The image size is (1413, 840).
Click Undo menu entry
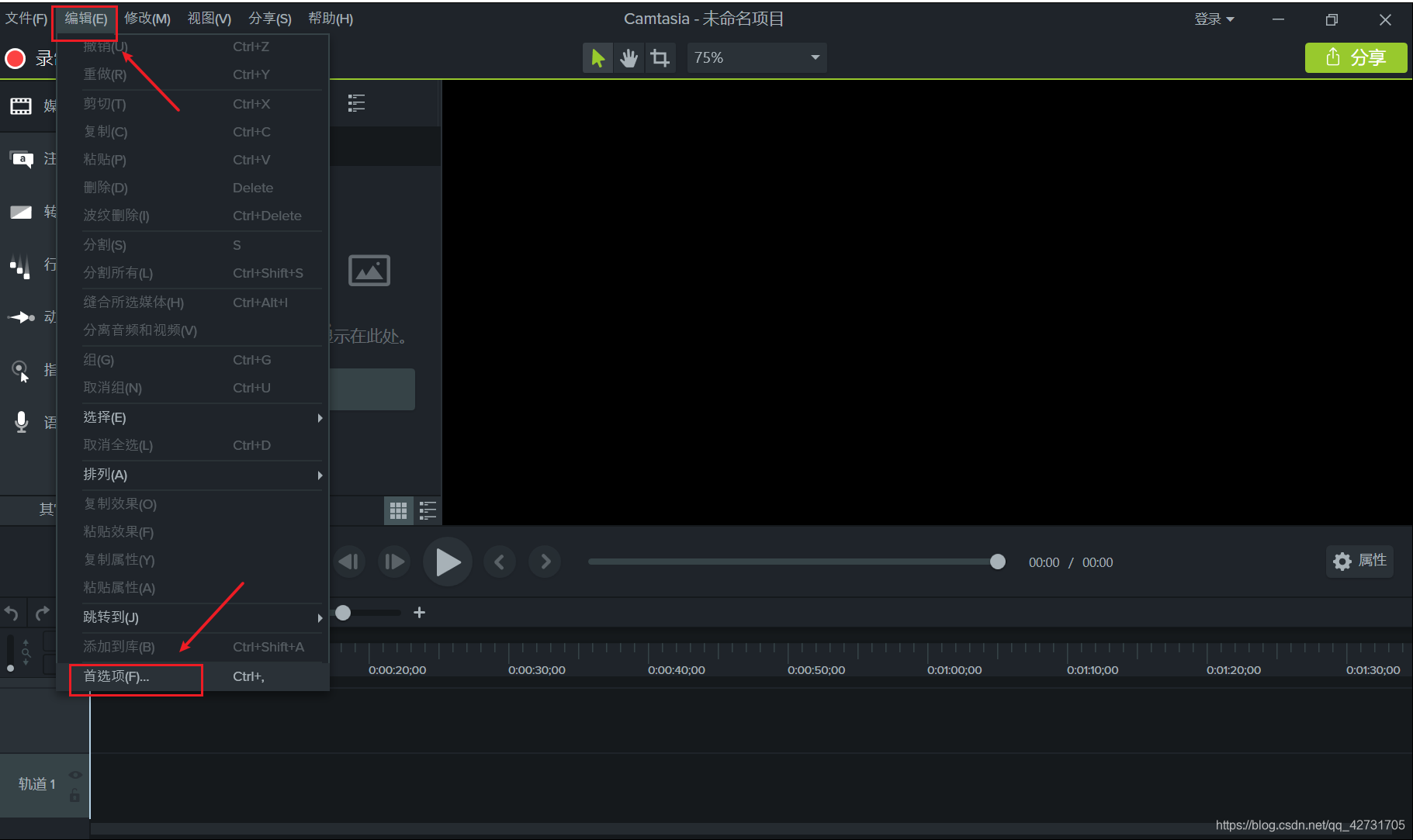[x=193, y=47]
